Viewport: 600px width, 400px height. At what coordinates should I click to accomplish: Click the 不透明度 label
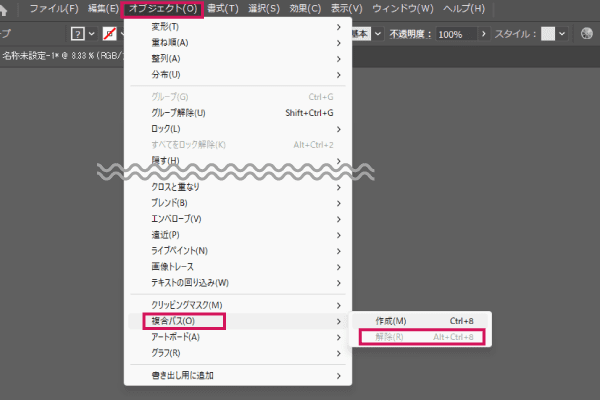[410, 34]
